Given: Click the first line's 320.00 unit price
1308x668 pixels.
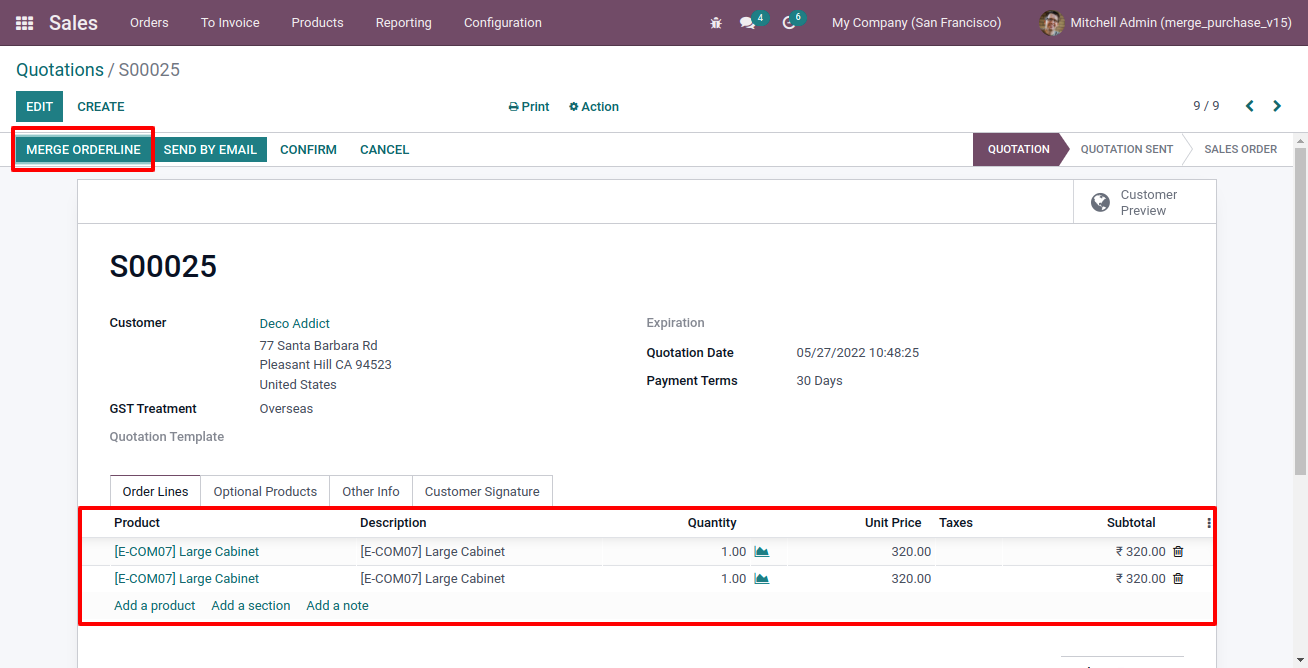Looking at the screenshot, I should tap(911, 552).
